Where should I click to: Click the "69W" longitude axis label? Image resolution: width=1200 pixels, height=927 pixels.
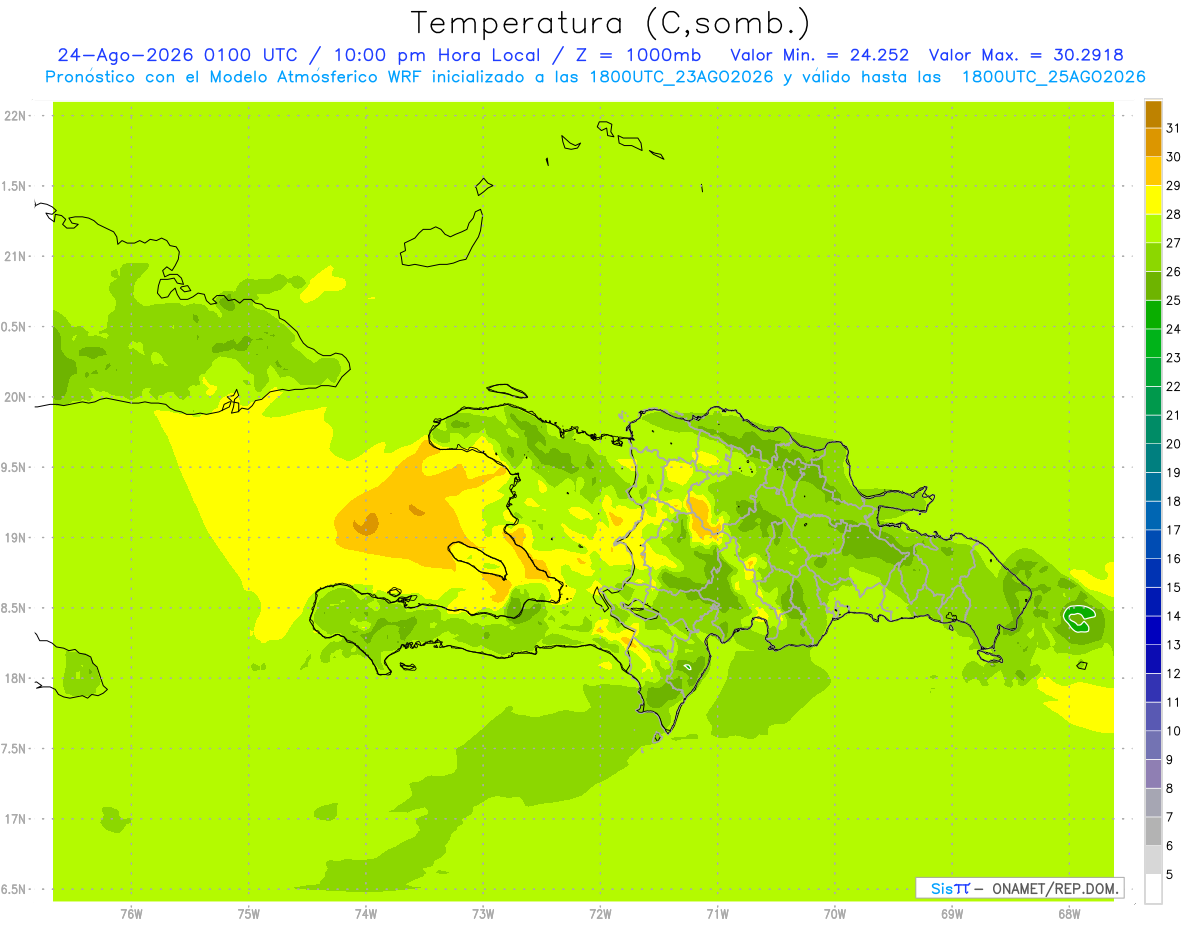952,914
